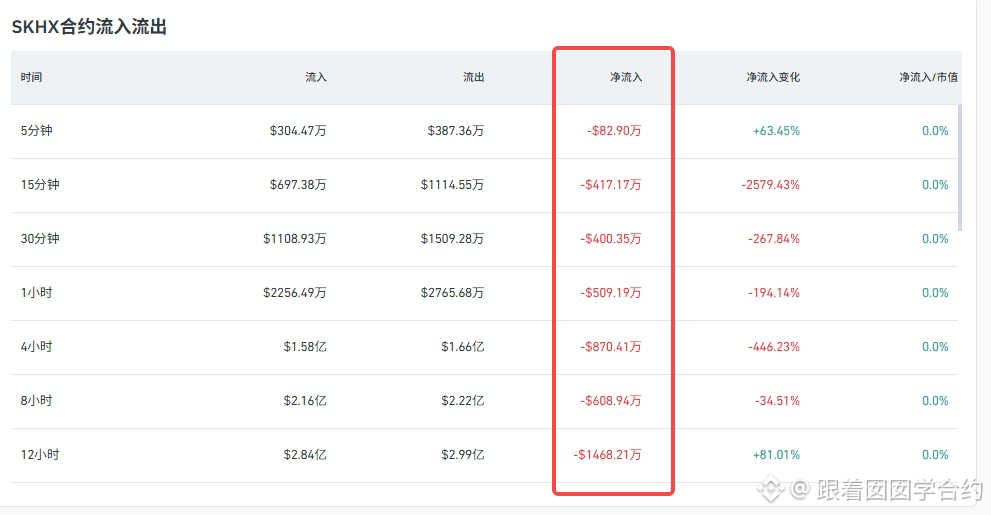Image resolution: width=991 pixels, height=515 pixels.
Task: Select the 5分钟 row label
Action: point(37,131)
